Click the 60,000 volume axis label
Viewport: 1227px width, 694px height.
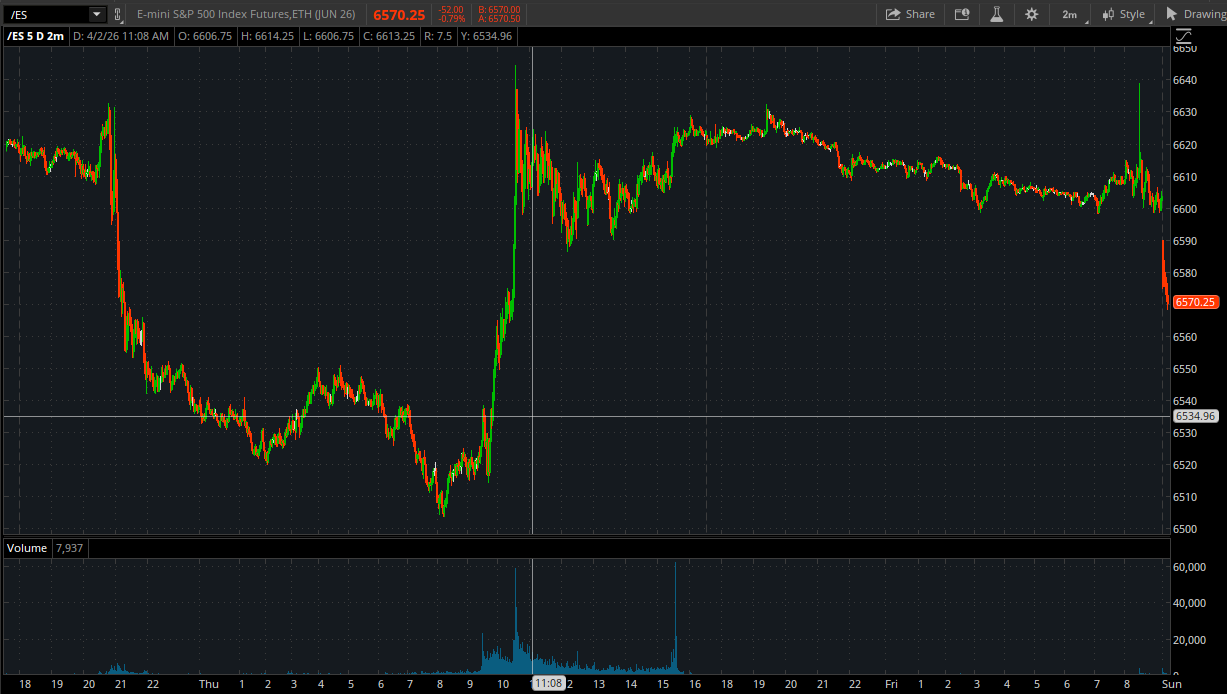(x=1188, y=568)
